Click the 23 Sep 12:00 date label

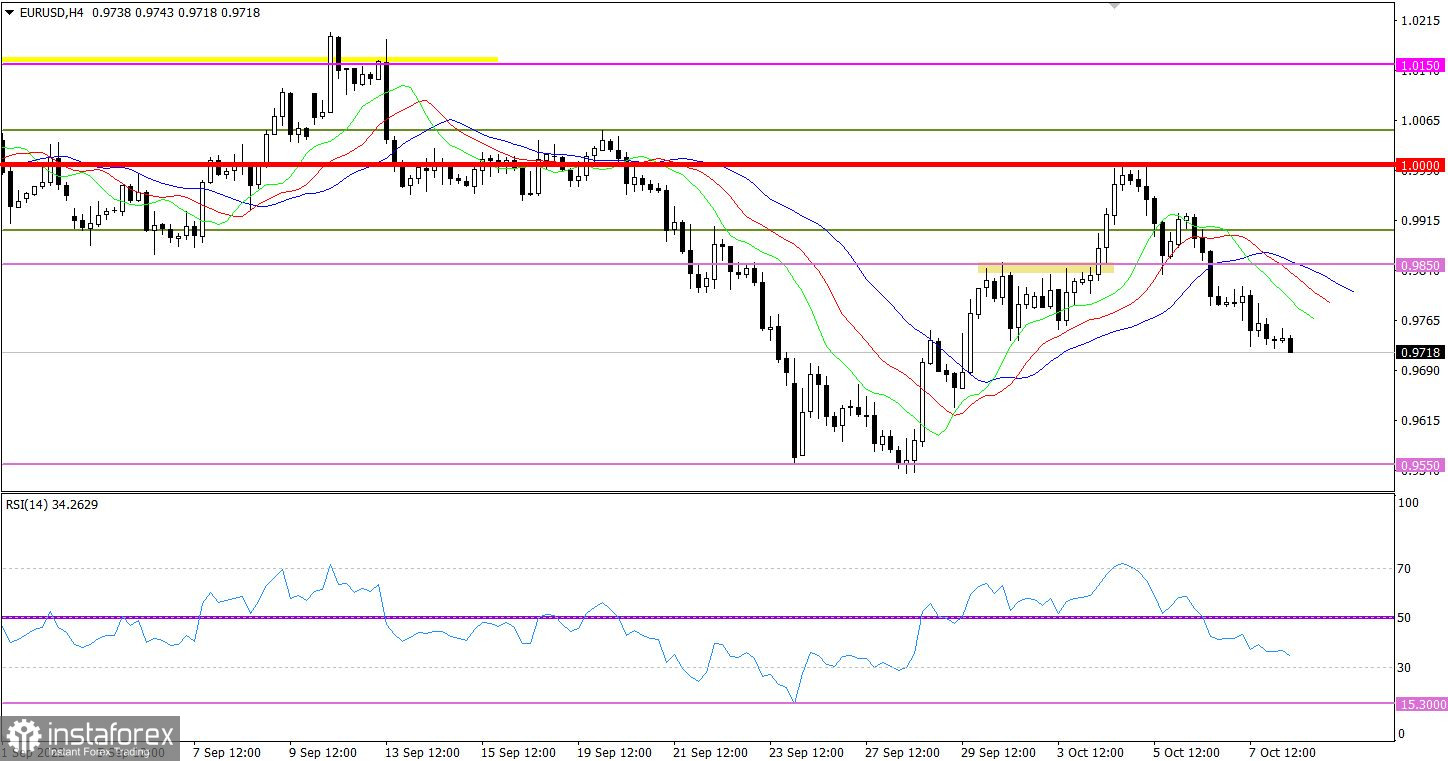806,751
